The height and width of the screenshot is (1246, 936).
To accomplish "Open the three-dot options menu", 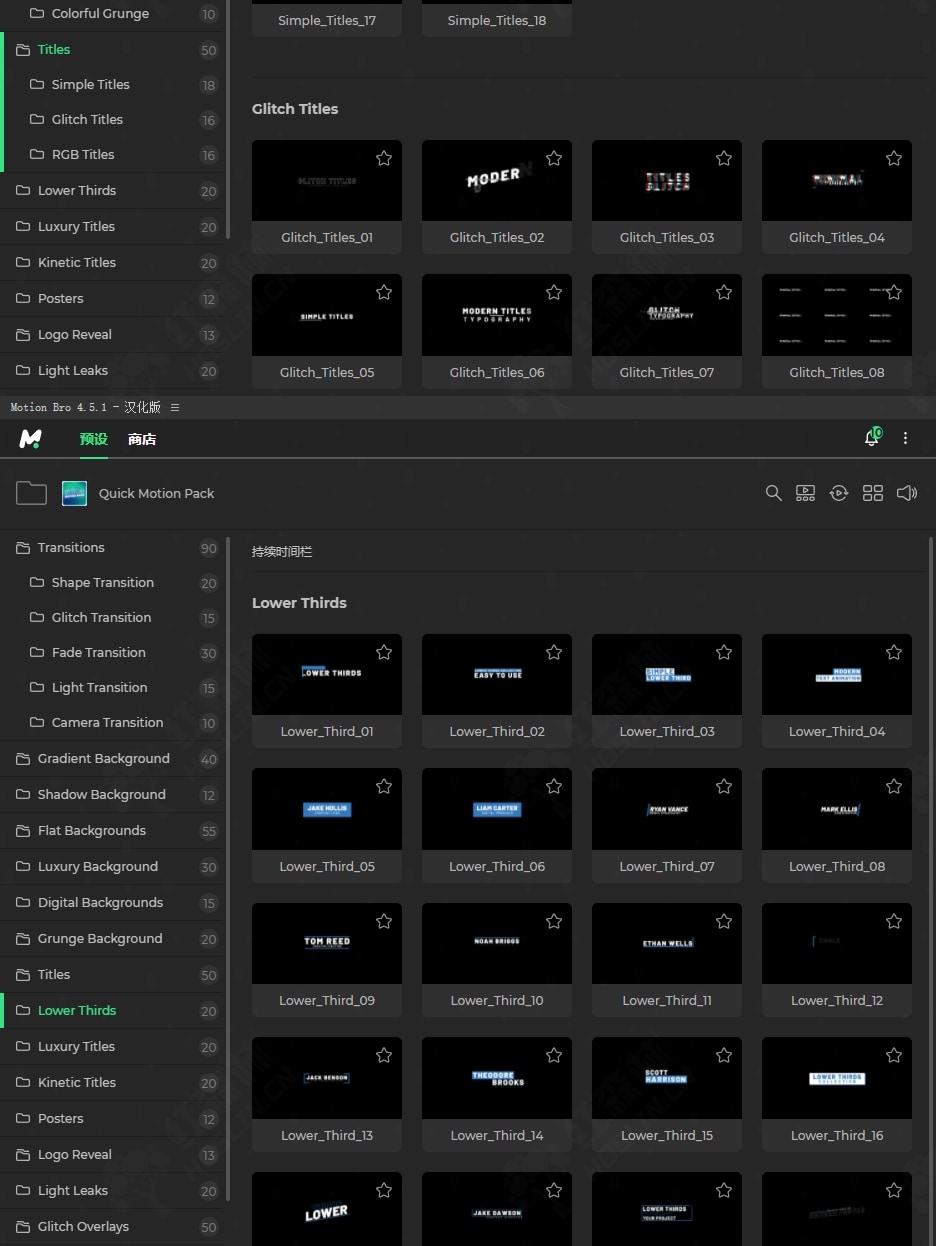I will click(x=906, y=438).
